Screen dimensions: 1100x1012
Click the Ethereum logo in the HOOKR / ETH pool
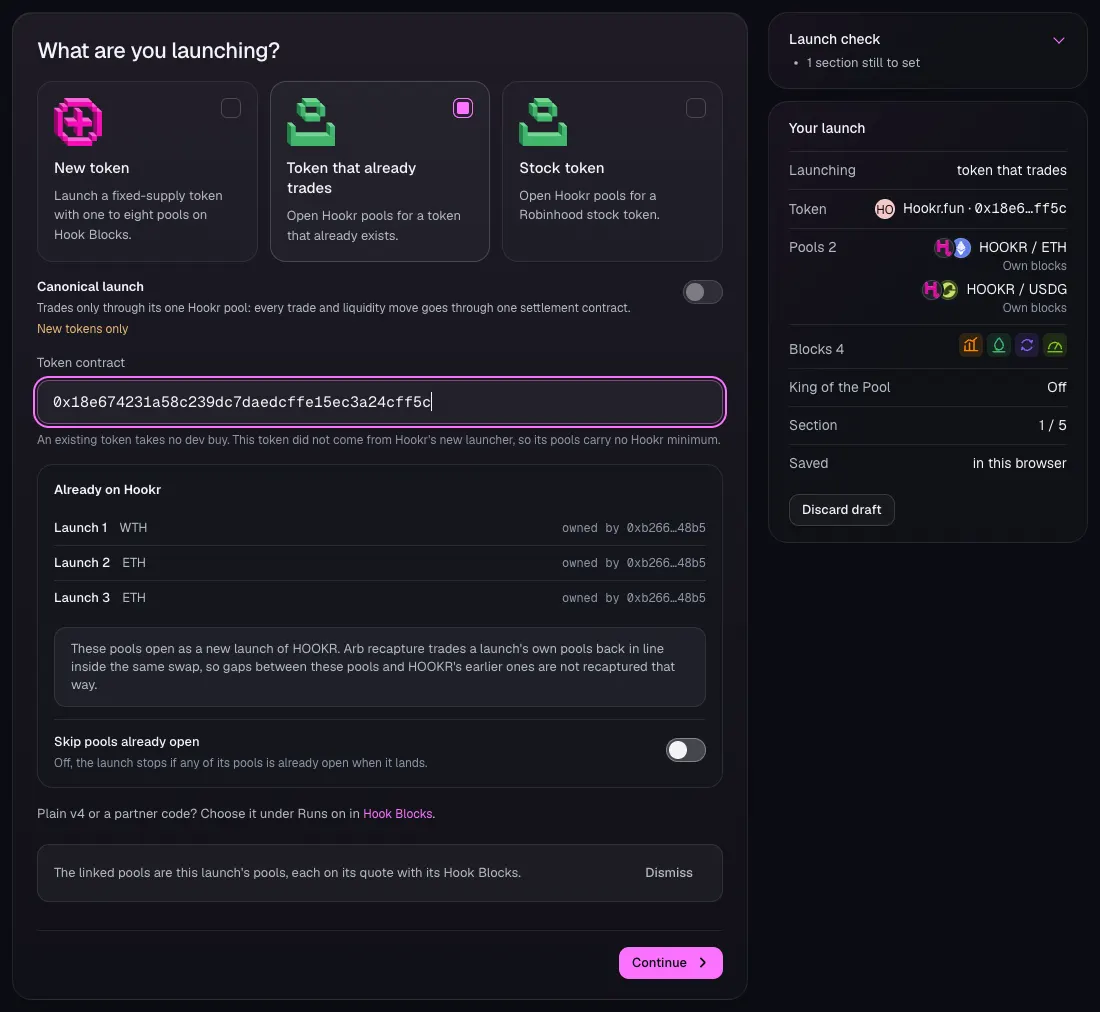(961, 248)
